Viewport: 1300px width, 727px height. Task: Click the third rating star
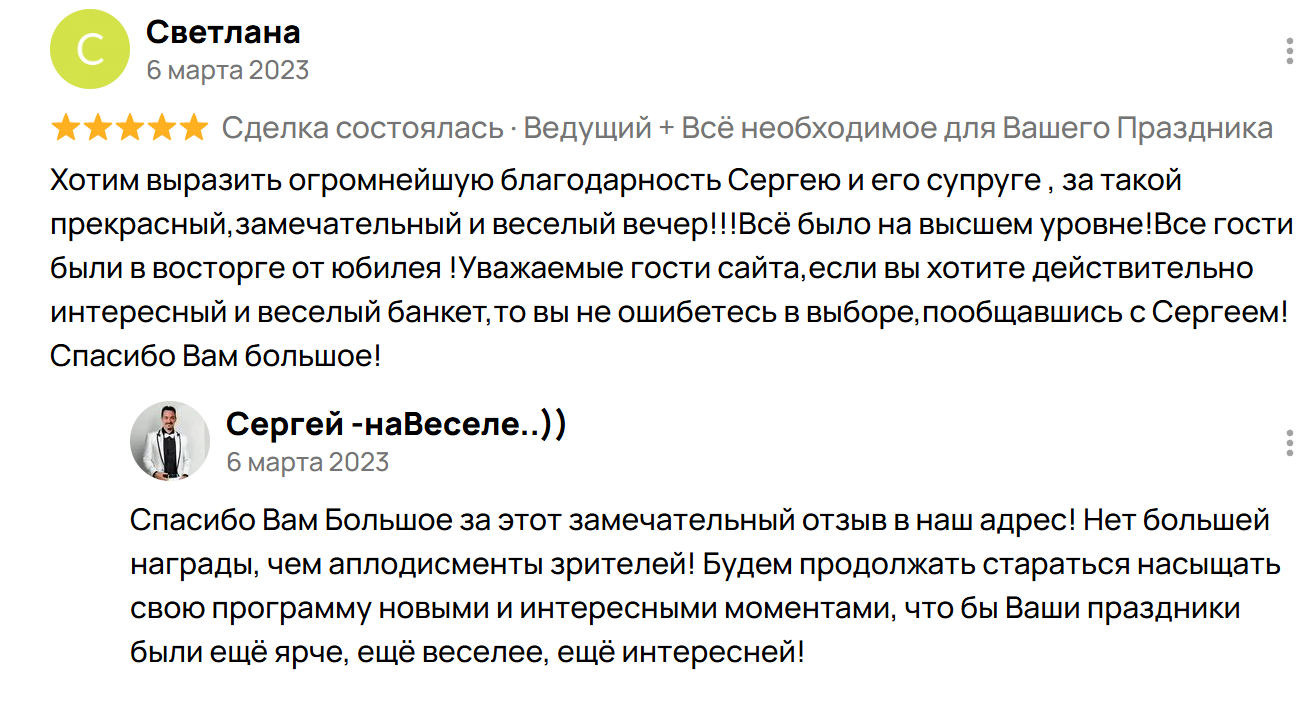130,128
